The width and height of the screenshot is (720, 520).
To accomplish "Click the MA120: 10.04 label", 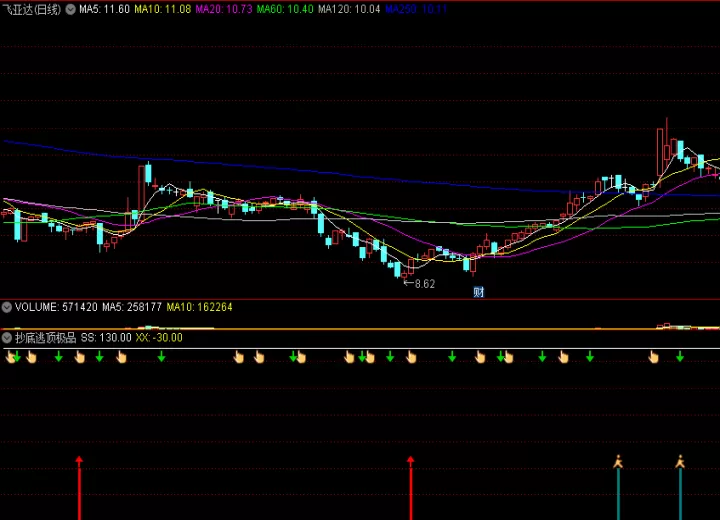I will tap(349, 9).
